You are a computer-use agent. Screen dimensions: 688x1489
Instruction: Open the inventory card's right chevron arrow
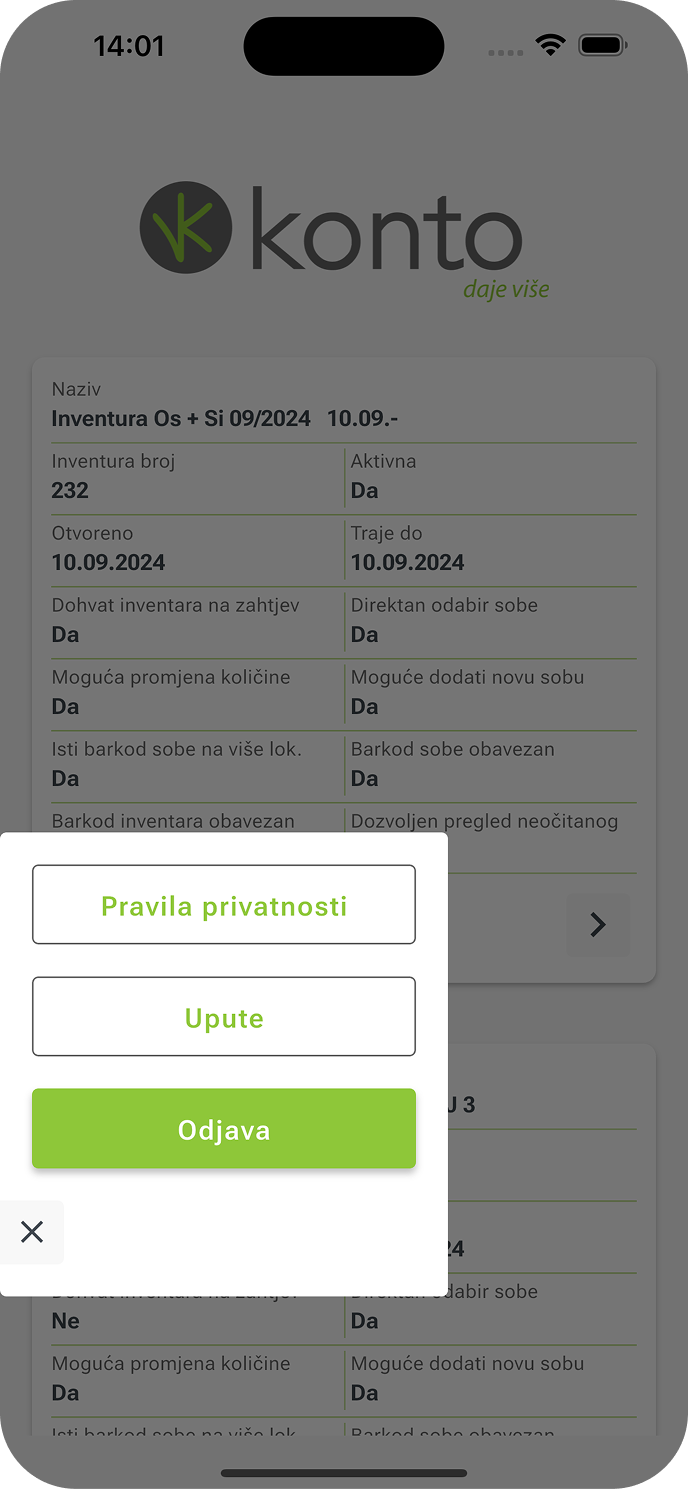click(x=598, y=925)
